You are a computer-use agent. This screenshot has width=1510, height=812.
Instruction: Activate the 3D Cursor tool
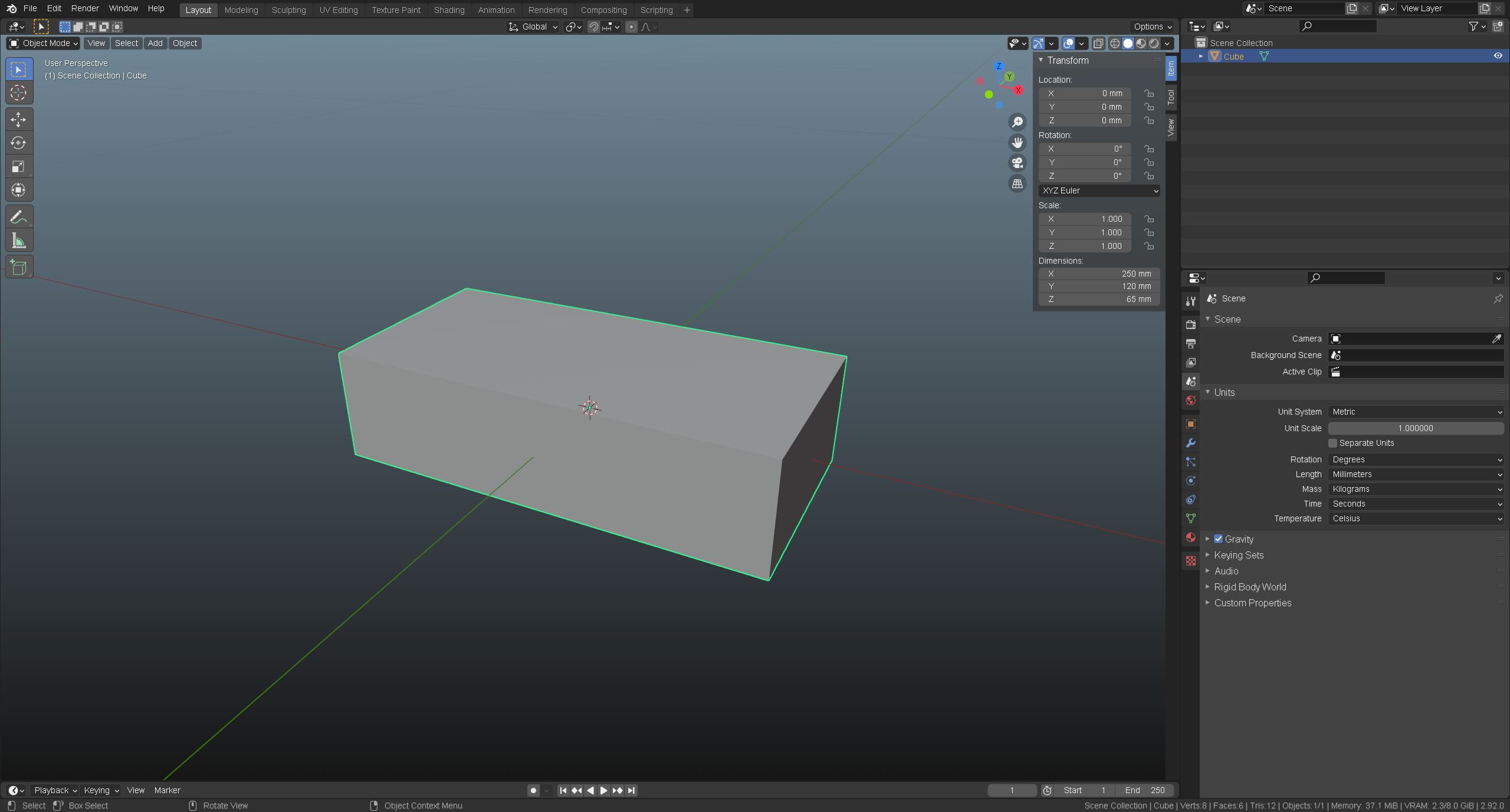[x=19, y=93]
